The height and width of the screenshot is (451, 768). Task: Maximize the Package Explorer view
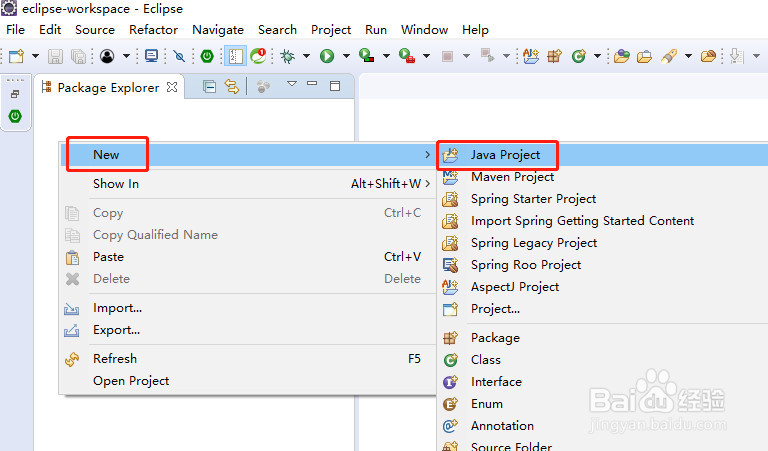tap(335, 86)
